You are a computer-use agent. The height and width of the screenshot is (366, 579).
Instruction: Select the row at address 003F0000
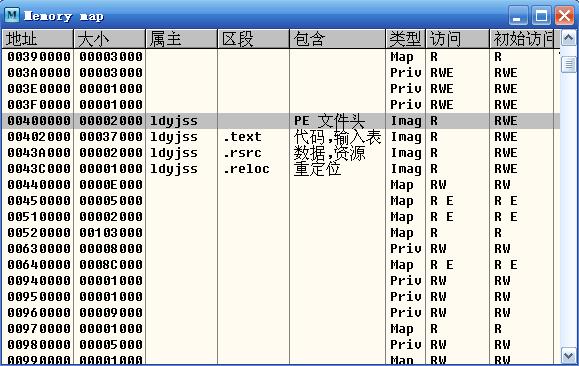pyautogui.click(x=281, y=105)
